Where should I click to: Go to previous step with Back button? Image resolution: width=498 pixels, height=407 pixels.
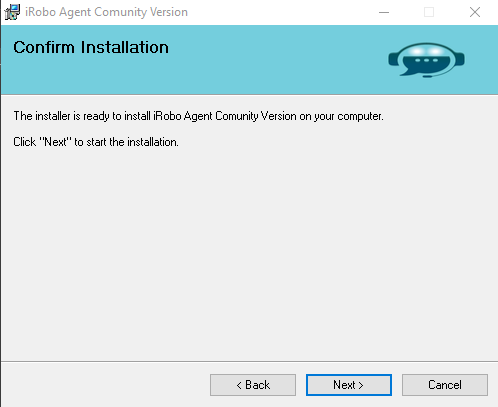[x=253, y=385]
